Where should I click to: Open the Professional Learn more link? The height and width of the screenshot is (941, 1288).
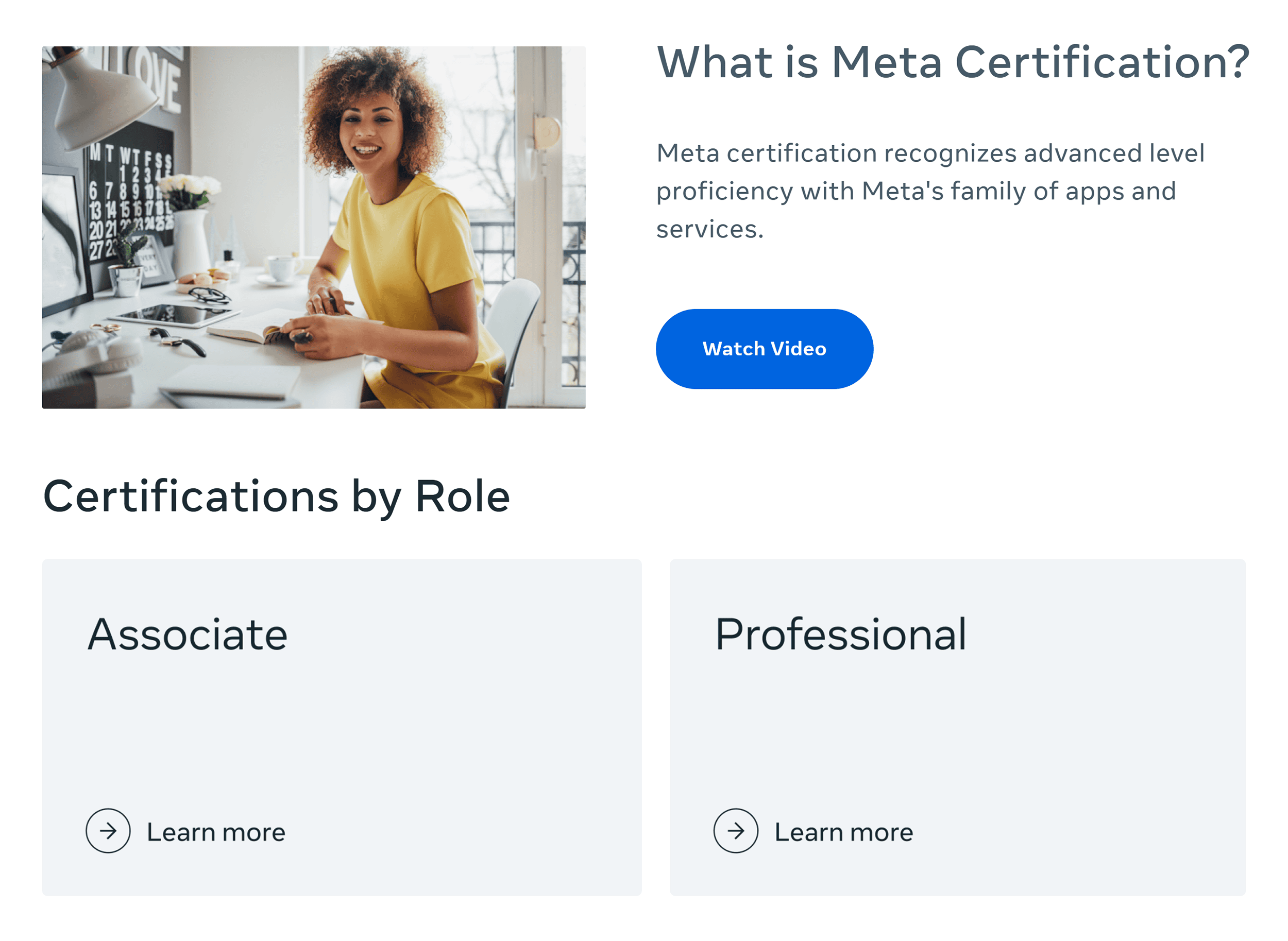point(843,832)
